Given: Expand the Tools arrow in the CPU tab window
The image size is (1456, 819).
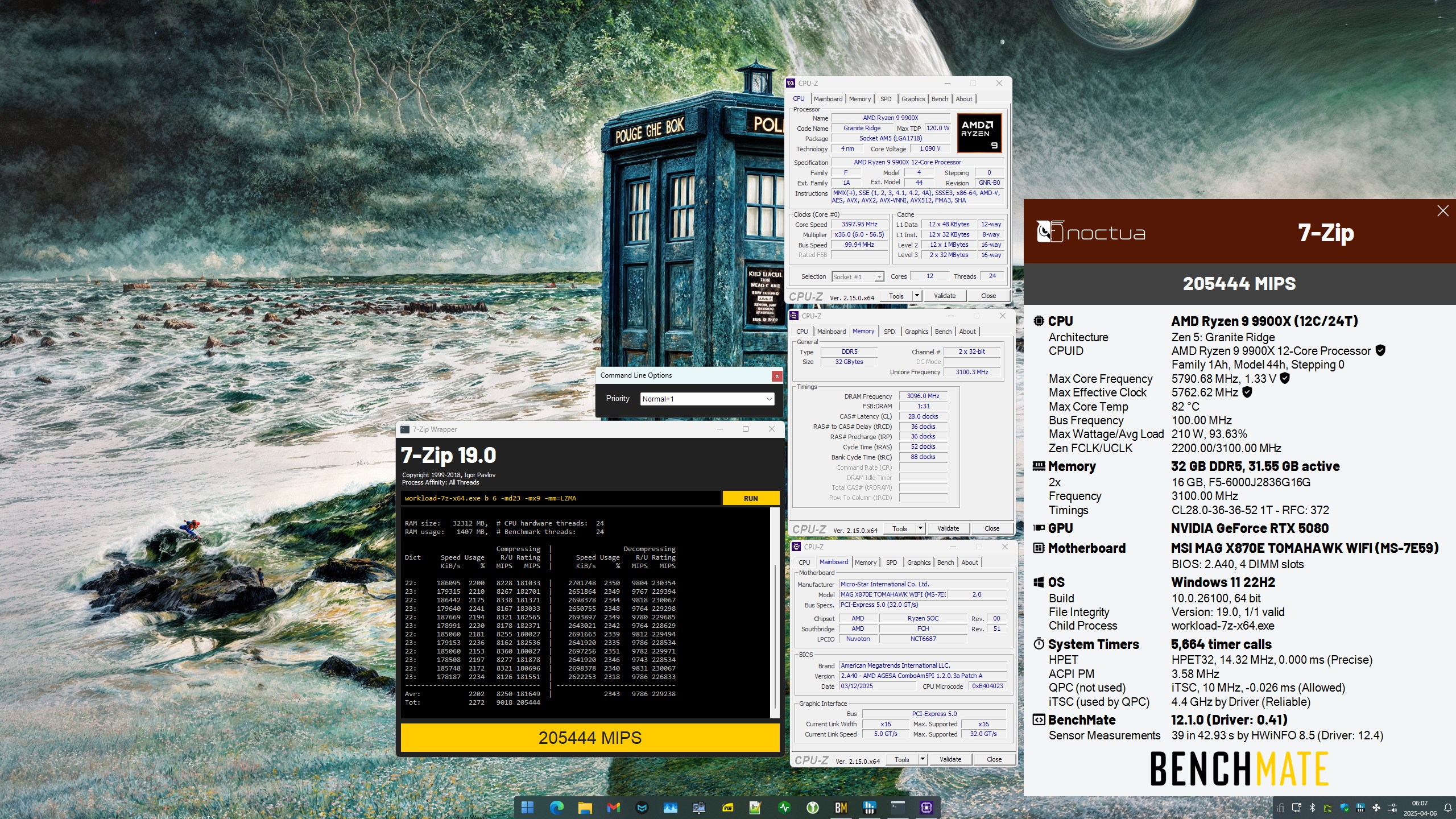Looking at the screenshot, I should coord(916,296).
